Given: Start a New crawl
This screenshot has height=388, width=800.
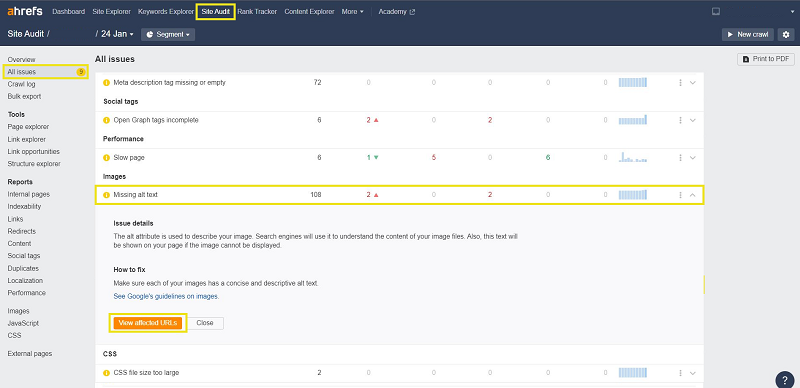Looking at the screenshot, I should click(747, 34).
